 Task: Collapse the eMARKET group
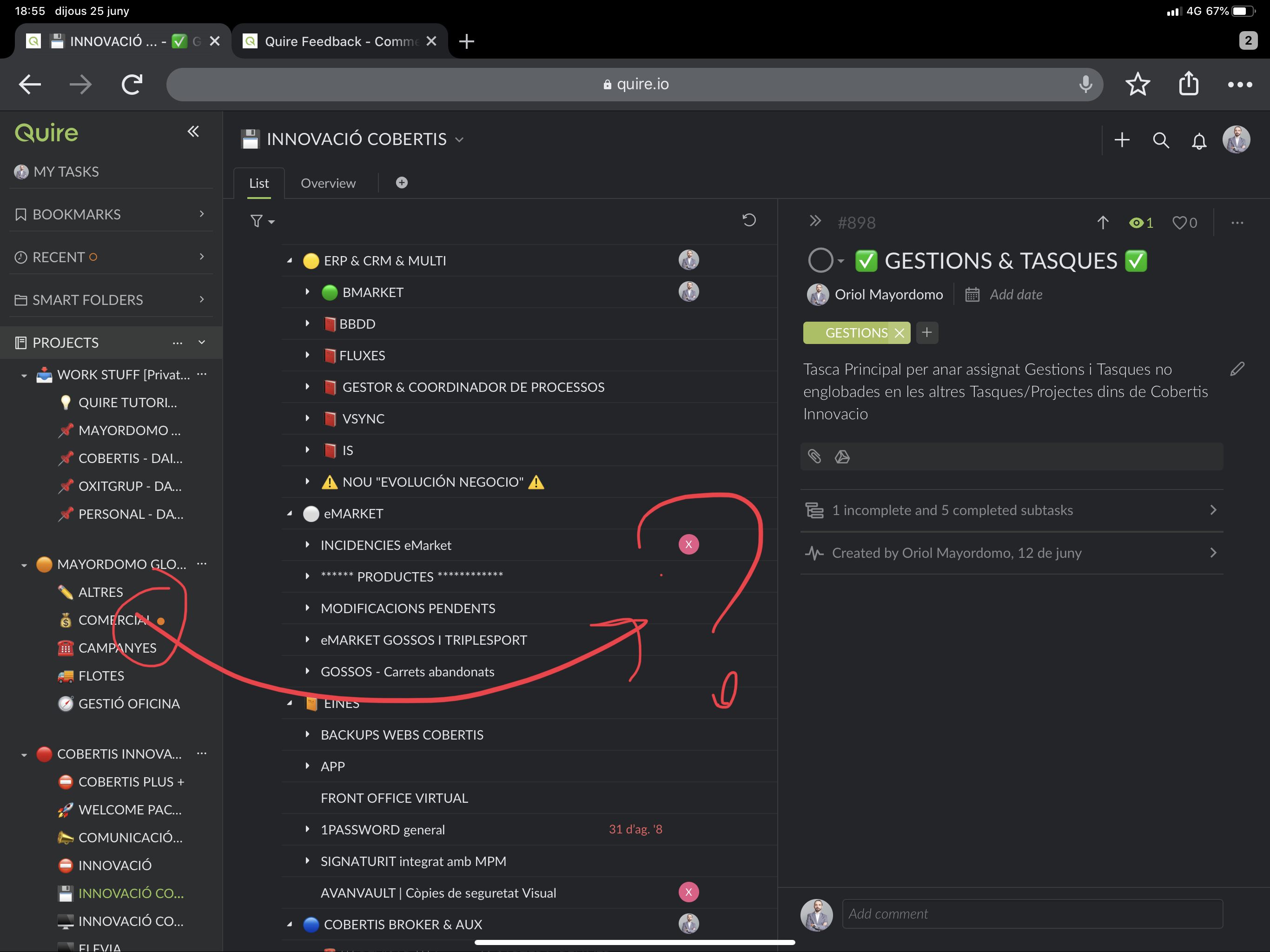(x=290, y=513)
